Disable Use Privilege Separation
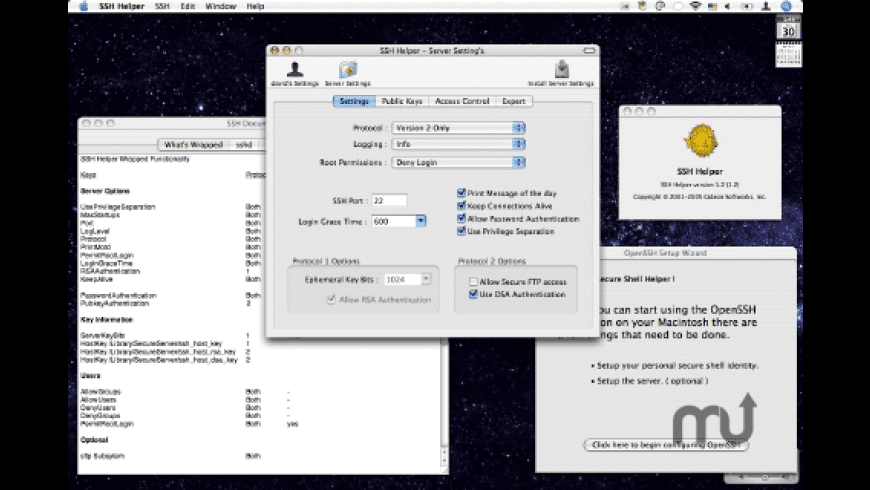Image resolution: width=870 pixels, height=490 pixels. click(x=461, y=231)
